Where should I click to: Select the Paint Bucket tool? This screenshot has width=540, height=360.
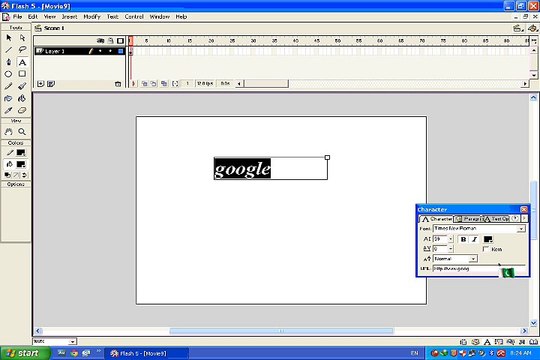click(x=22, y=98)
